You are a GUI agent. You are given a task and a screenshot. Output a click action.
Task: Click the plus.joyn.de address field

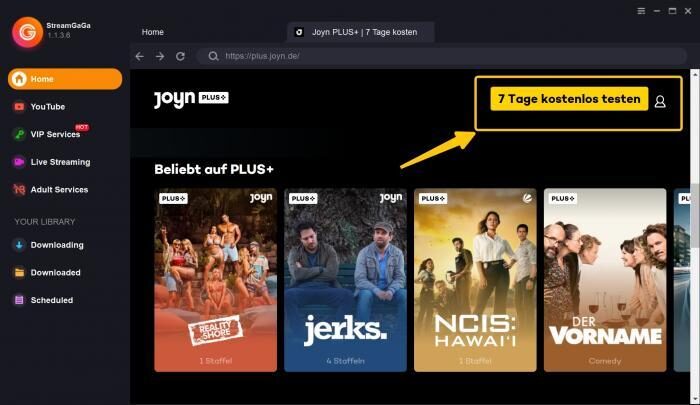(x=442, y=56)
